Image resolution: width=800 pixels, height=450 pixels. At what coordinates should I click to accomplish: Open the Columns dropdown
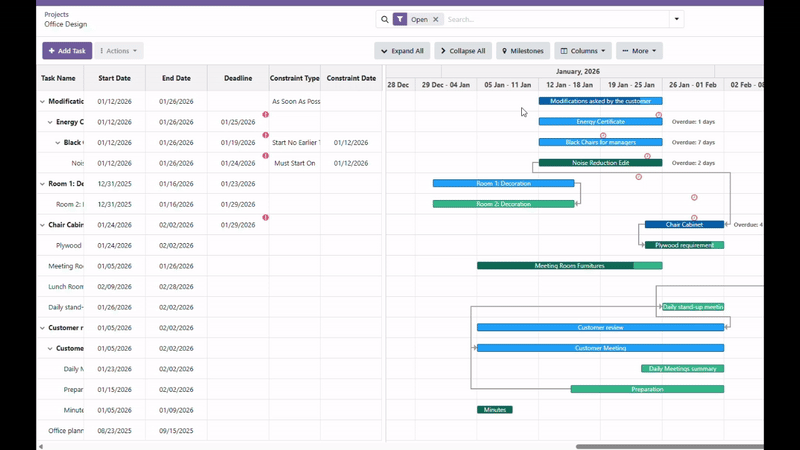(583, 51)
